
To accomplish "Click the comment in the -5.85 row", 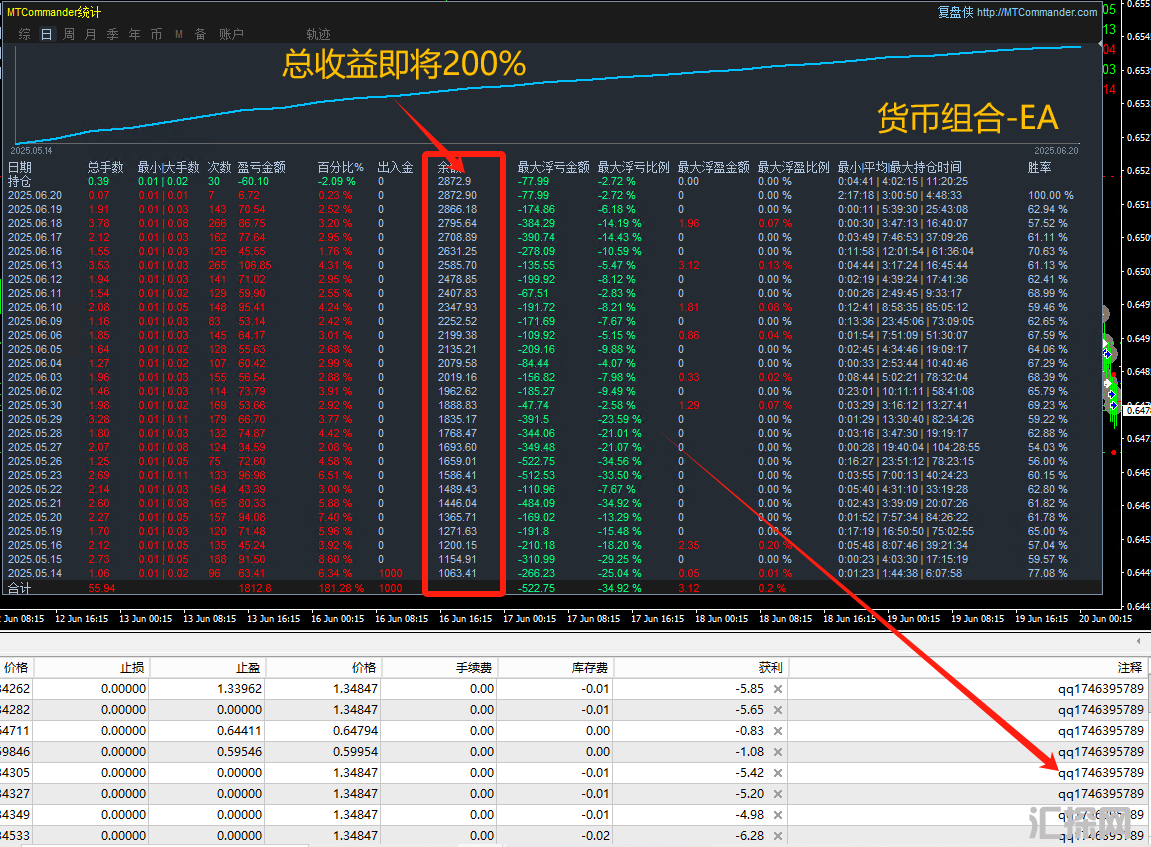I will click(1100, 689).
